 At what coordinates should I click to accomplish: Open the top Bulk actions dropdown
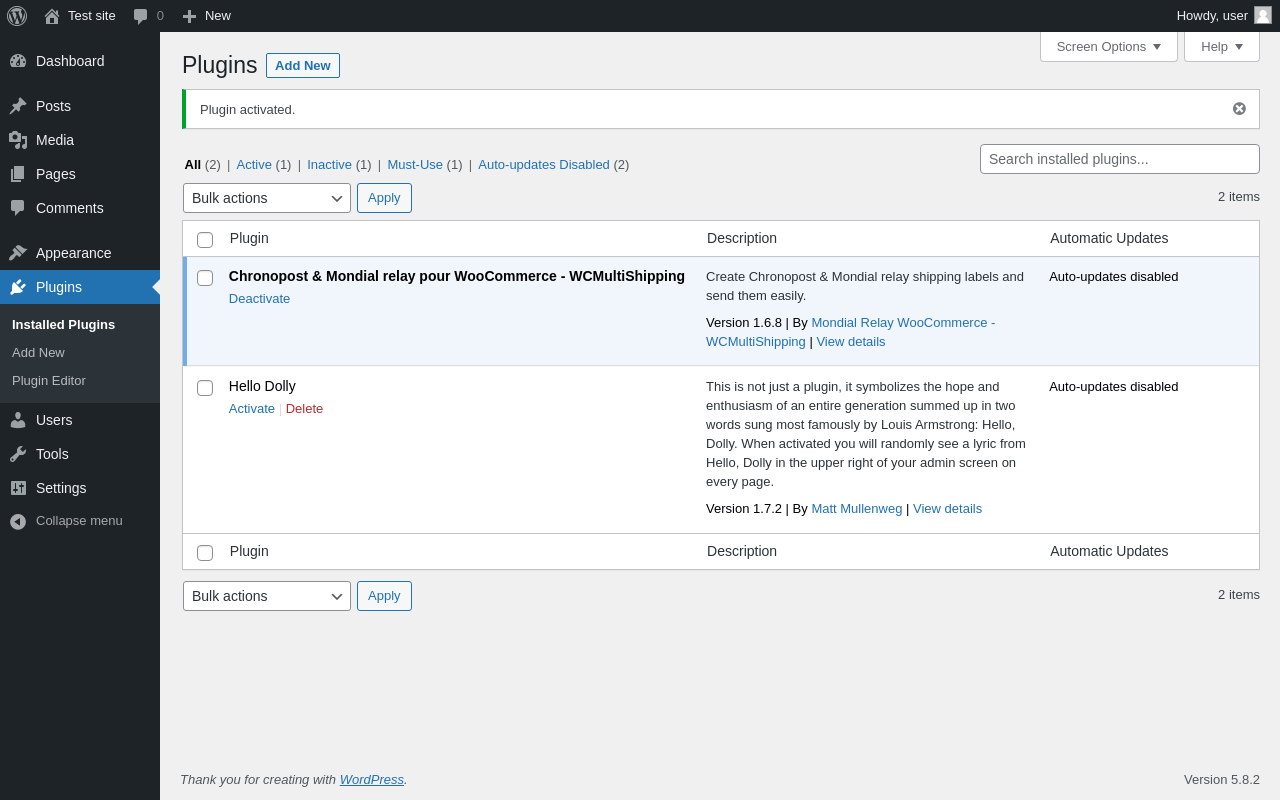pyautogui.click(x=266, y=198)
